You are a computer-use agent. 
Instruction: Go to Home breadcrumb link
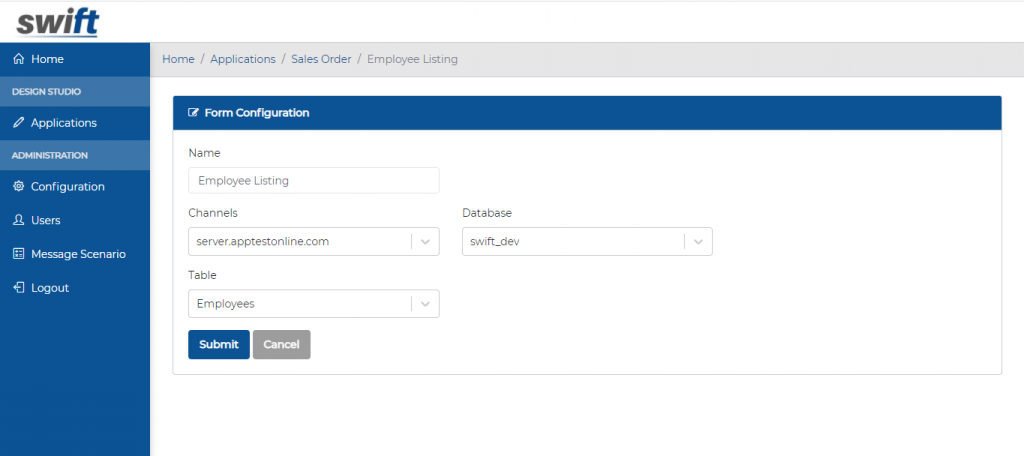[x=178, y=59]
